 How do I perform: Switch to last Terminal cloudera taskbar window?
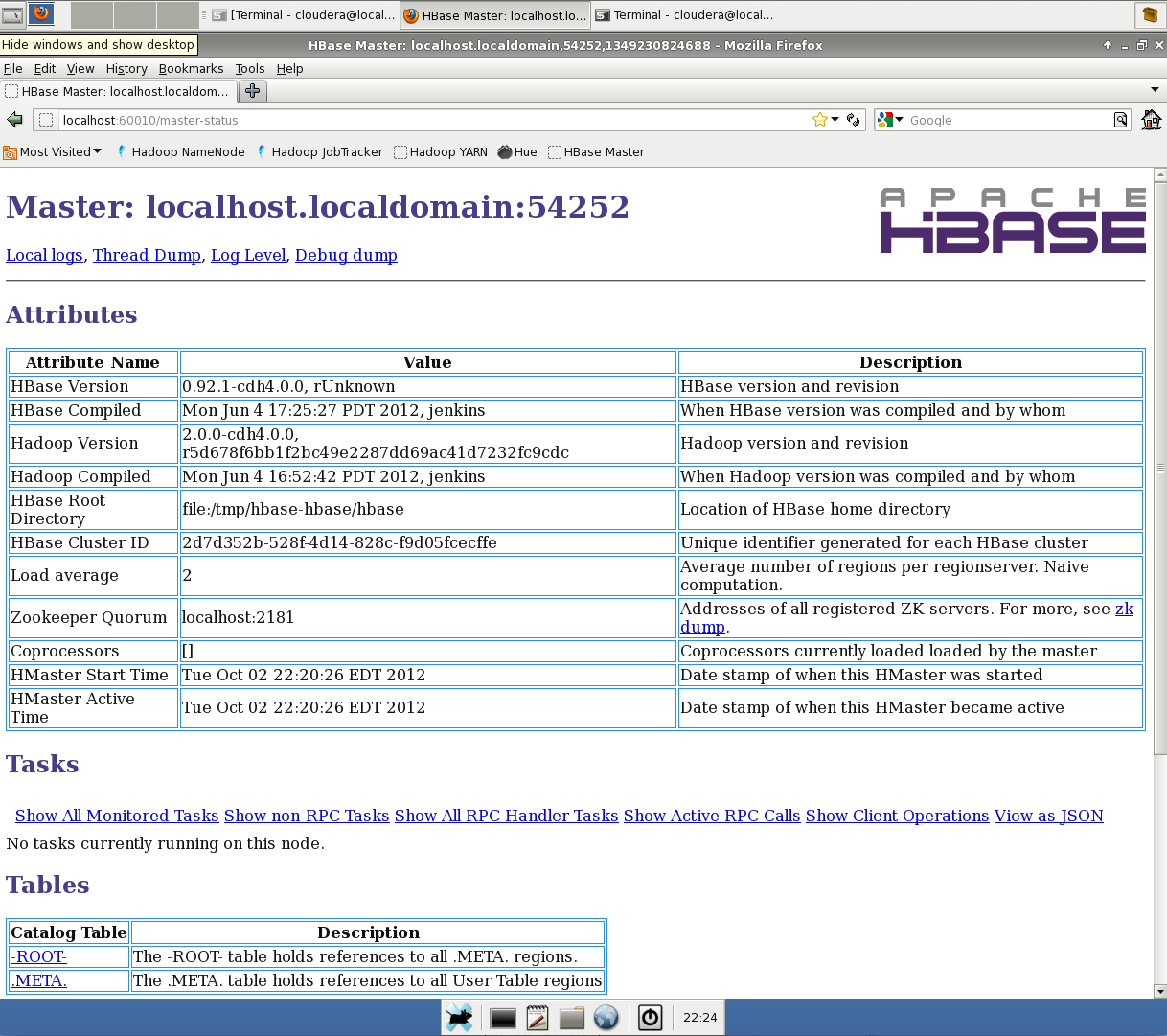click(x=685, y=14)
